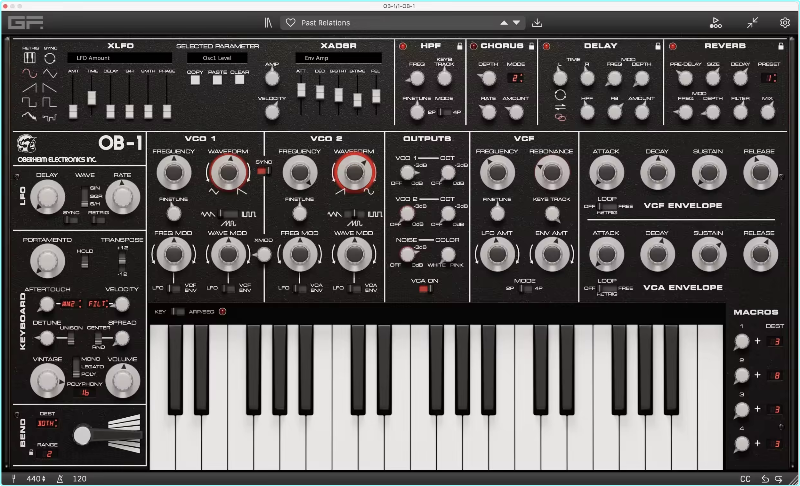Click the XLFO Time slider handle
800x486 pixels.
click(x=92, y=97)
